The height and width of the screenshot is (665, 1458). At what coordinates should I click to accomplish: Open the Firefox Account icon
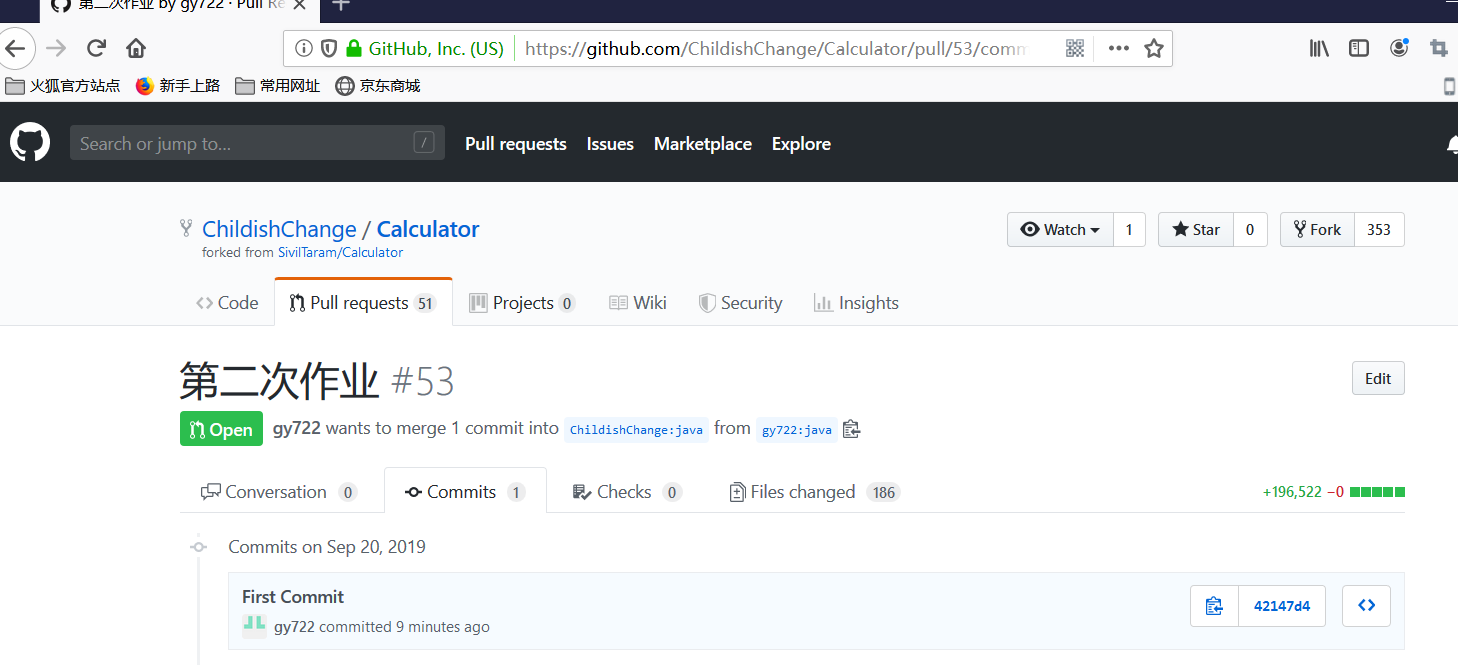pos(1399,47)
